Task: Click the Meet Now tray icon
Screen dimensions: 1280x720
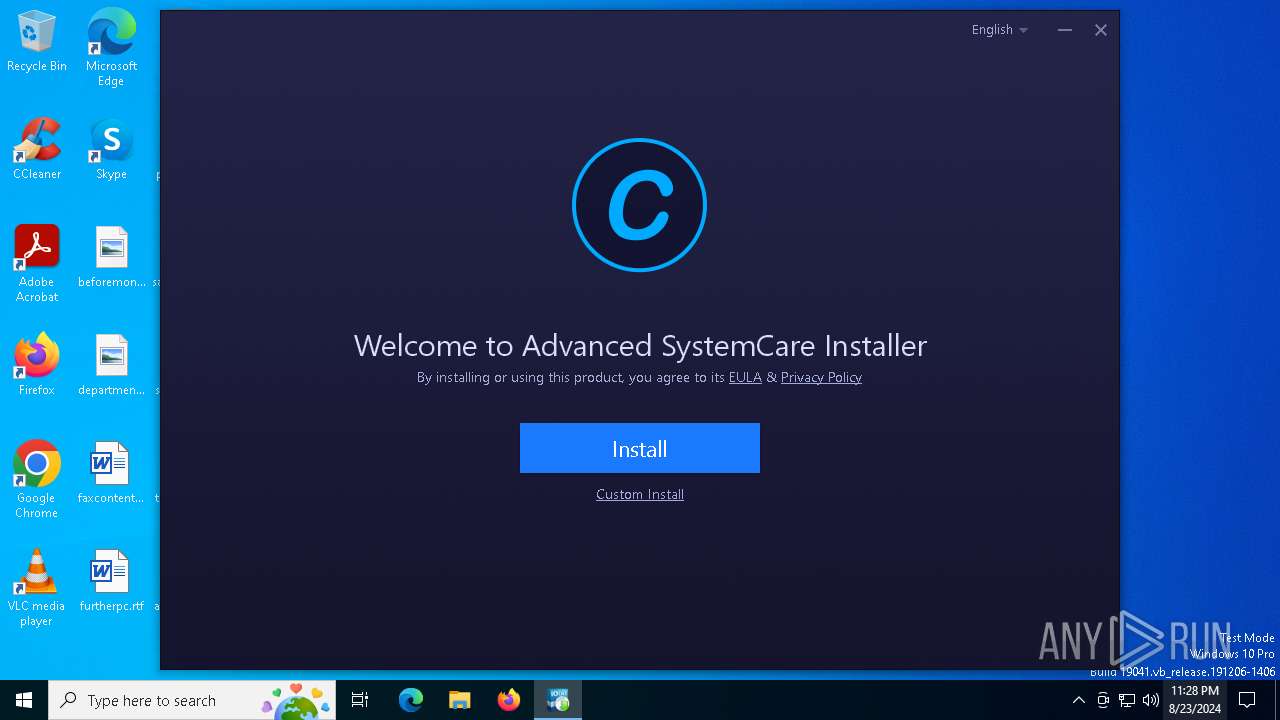Action: [1103, 700]
